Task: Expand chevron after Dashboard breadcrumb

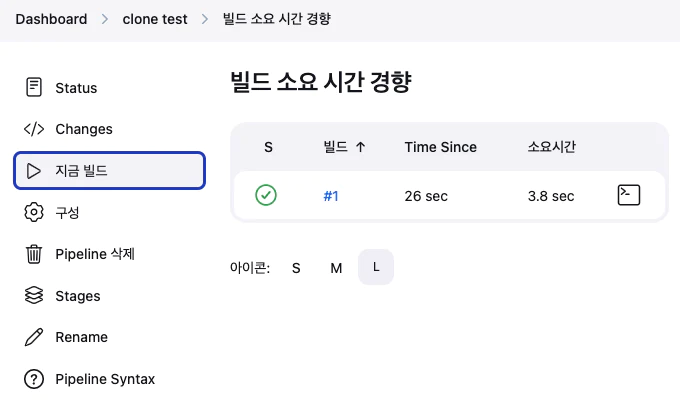Action: click(x=105, y=19)
